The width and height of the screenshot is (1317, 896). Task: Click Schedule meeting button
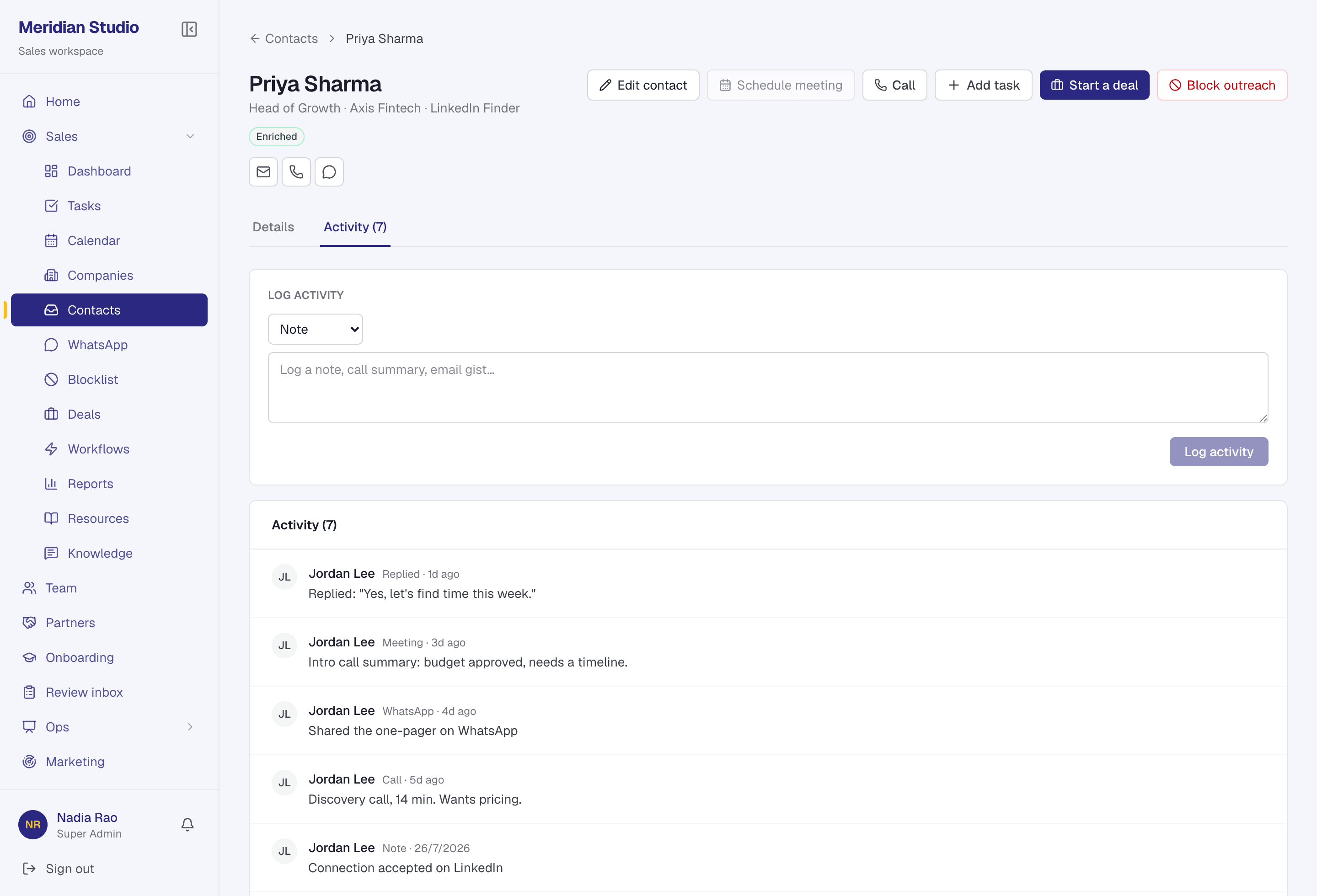780,85
